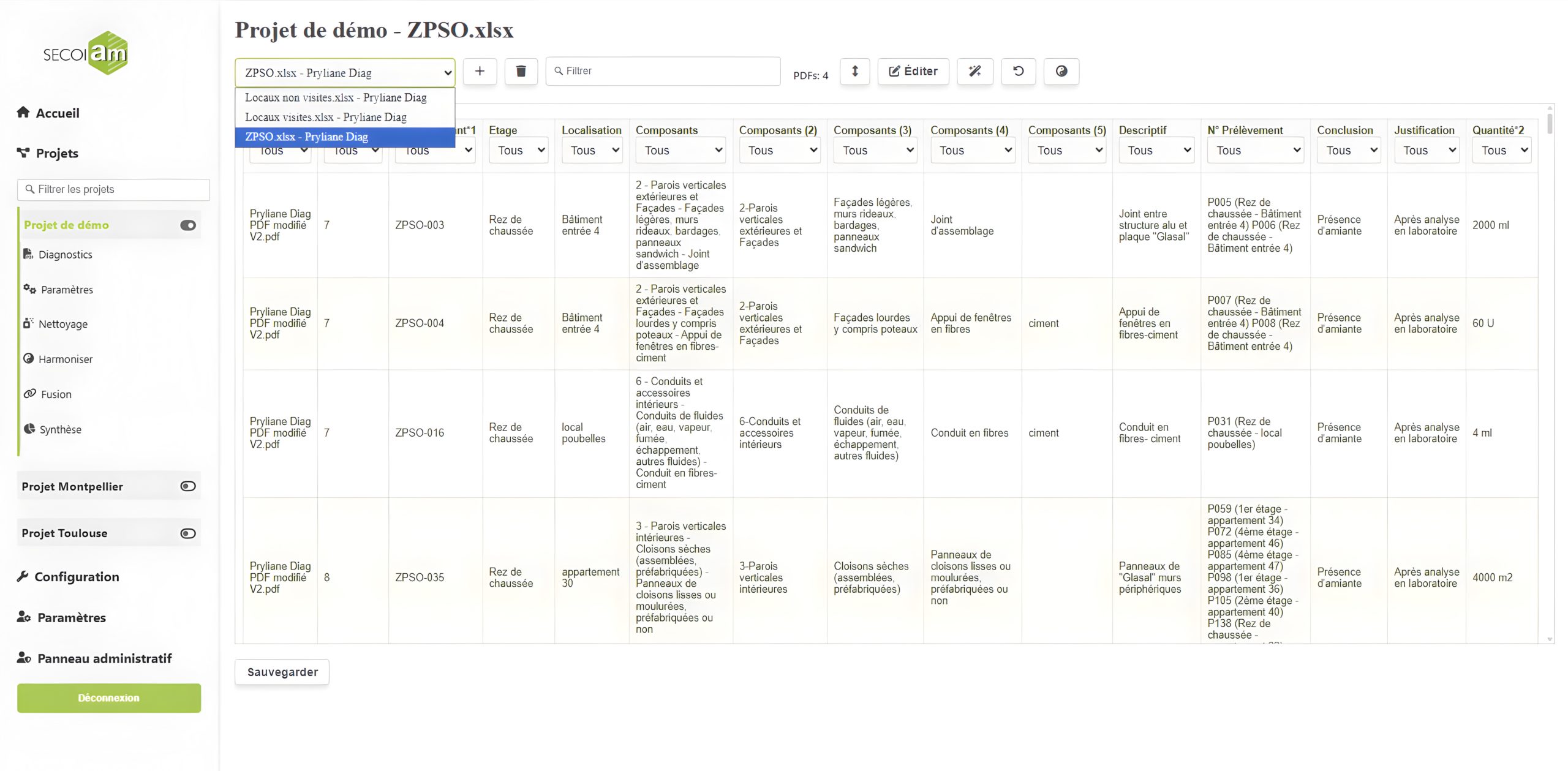Click the trash delete icon button
This screenshot has height=771, width=1568.
tap(521, 71)
